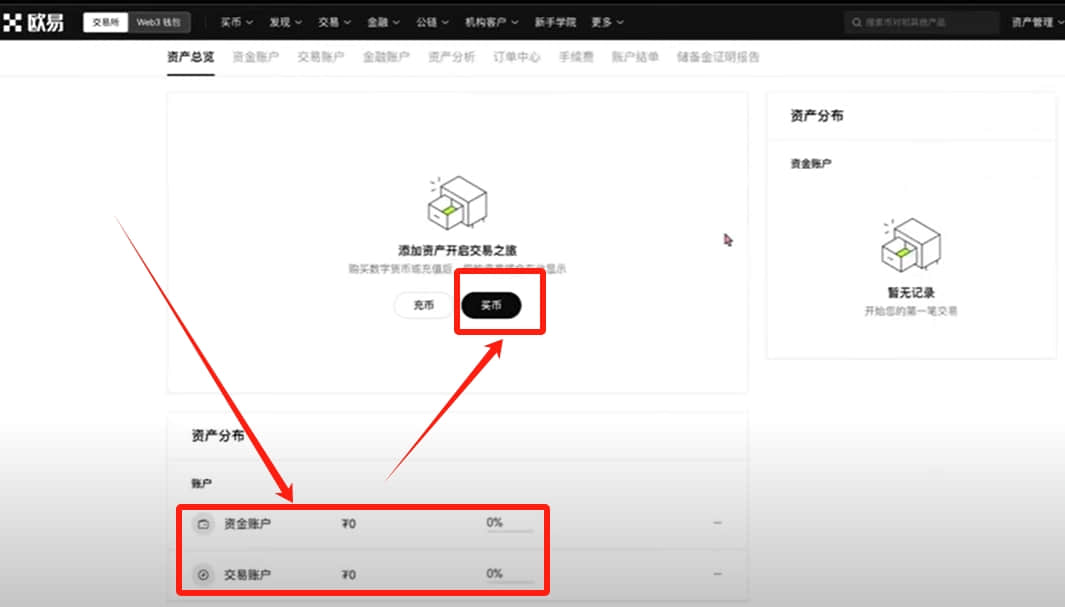This screenshot has height=607, width=1065.
Task: Switch to the Web3 钱包 toggle option
Action: (x=159, y=22)
